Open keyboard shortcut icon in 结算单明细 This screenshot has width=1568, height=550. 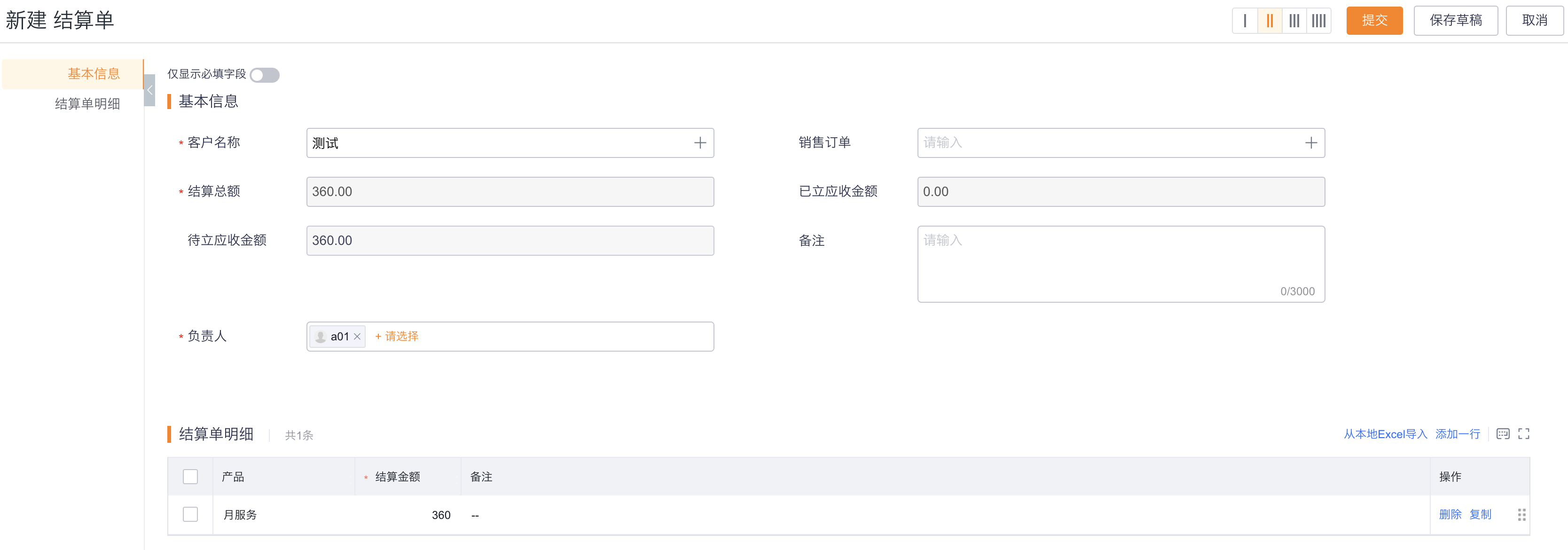coord(1503,434)
